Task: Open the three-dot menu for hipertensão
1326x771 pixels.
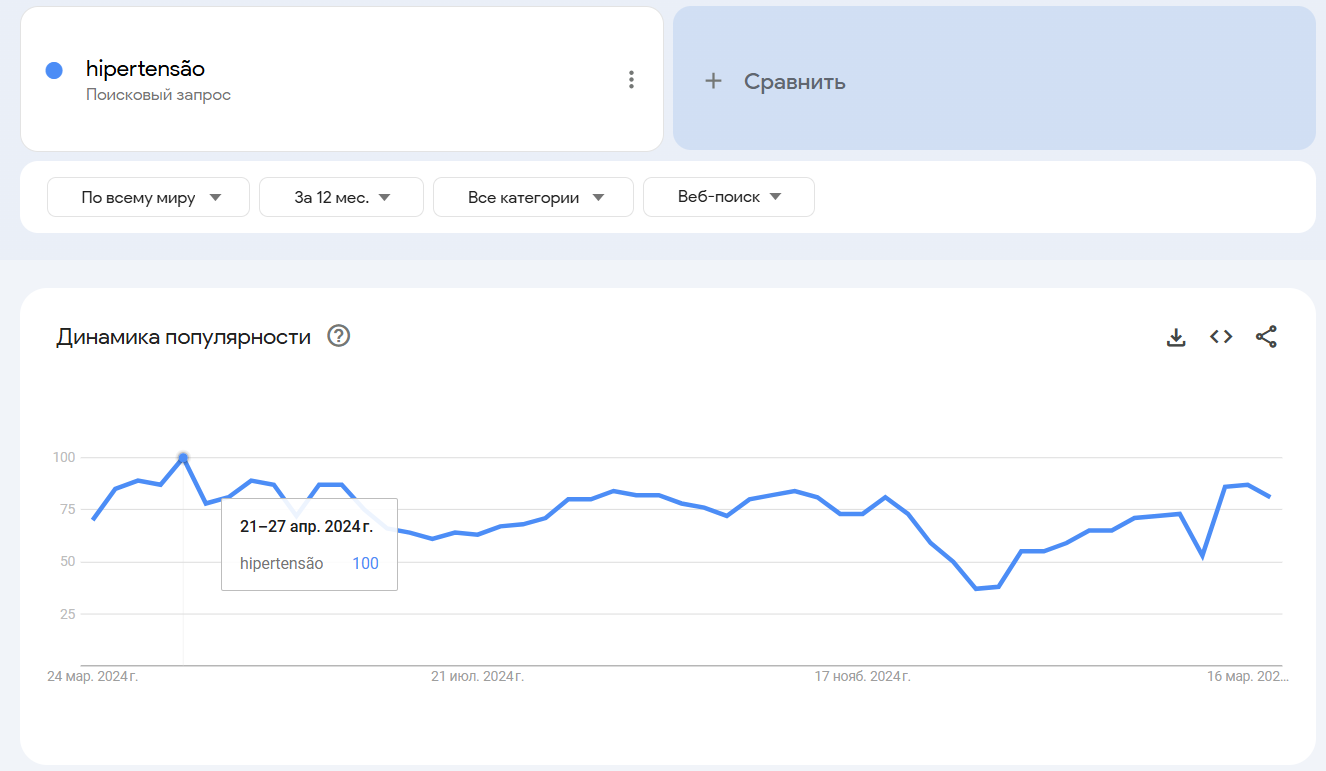Action: click(x=631, y=80)
